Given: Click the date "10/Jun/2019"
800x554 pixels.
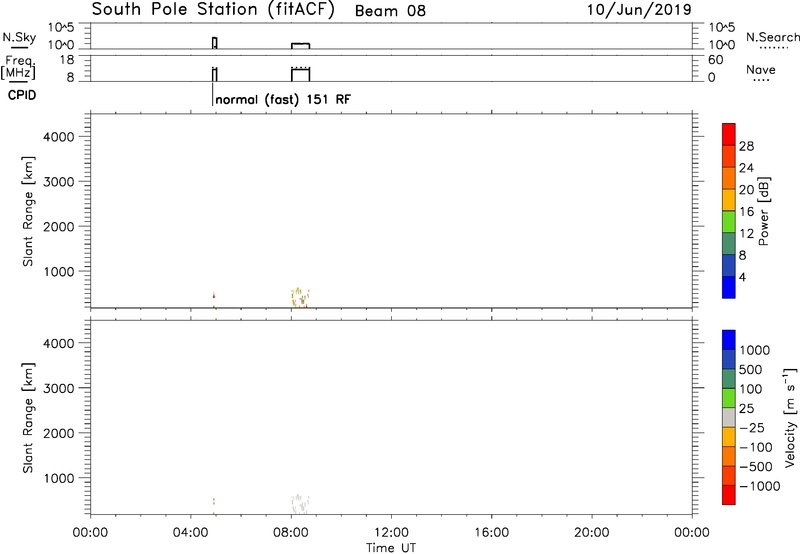Looking at the screenshot, I should pyautogui.click(x=639, y=10).
